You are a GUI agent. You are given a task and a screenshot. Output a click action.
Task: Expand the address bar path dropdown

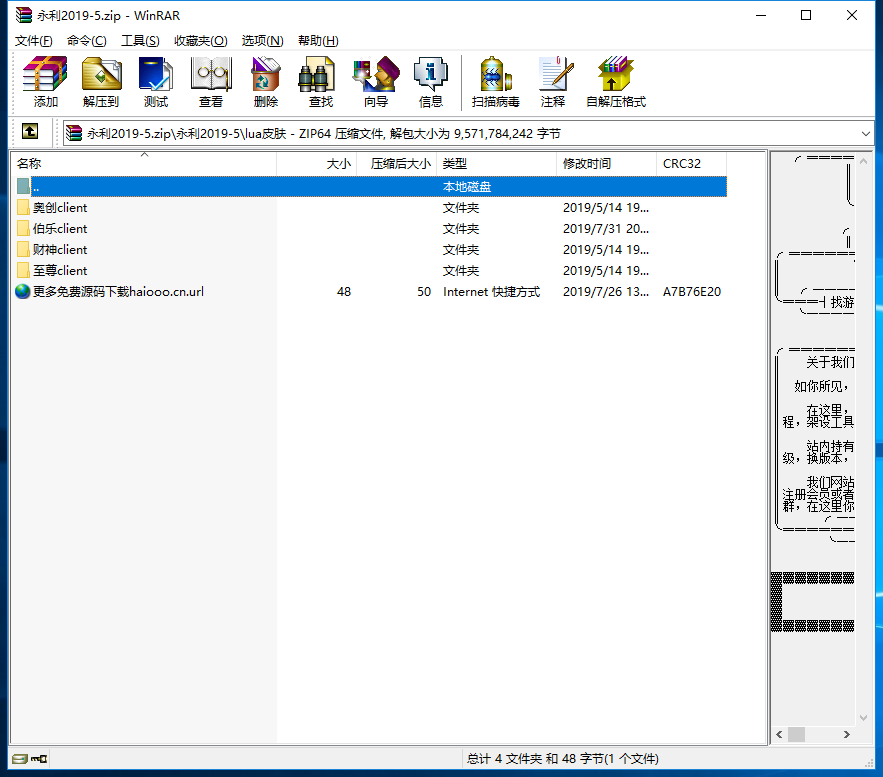866,133
